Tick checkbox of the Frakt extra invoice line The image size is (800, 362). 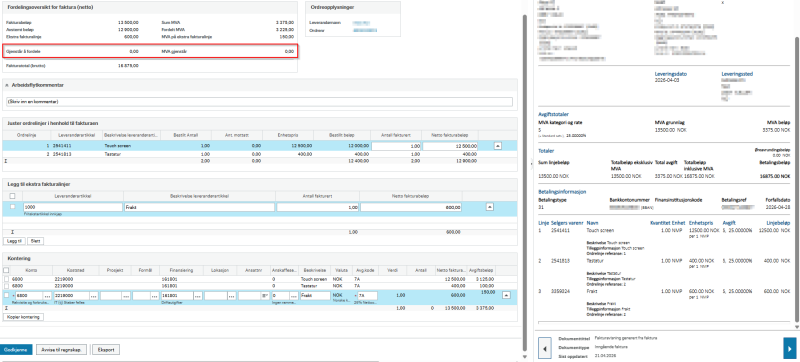12,207
